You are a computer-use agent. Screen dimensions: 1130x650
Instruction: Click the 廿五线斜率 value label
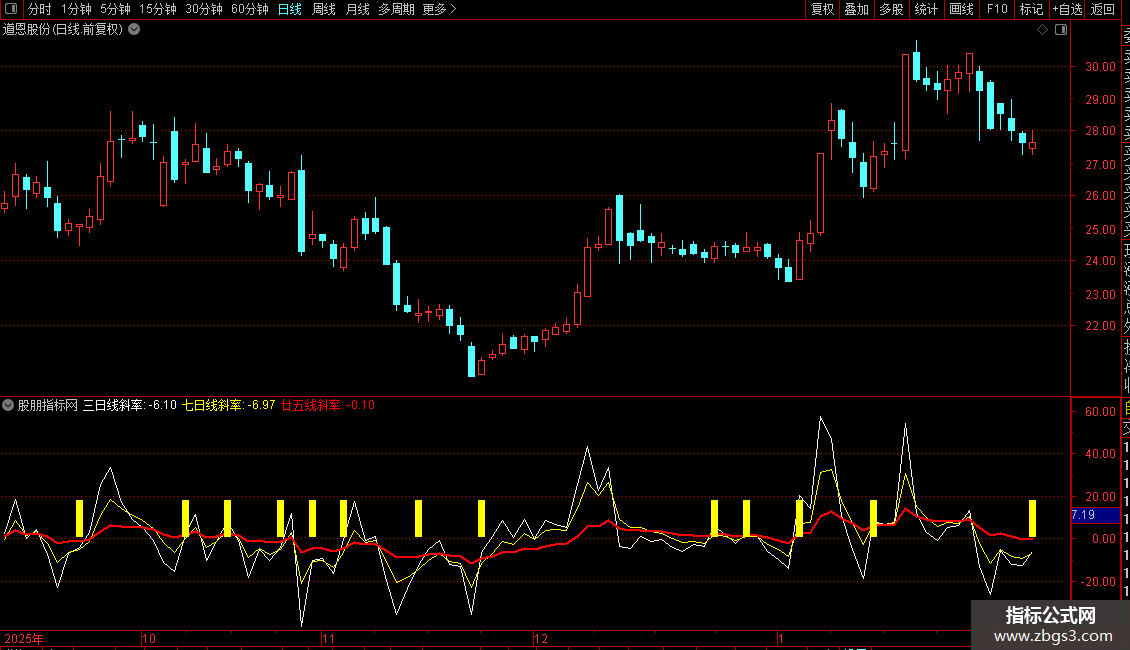pyautogui.click(x=328, y=405)
